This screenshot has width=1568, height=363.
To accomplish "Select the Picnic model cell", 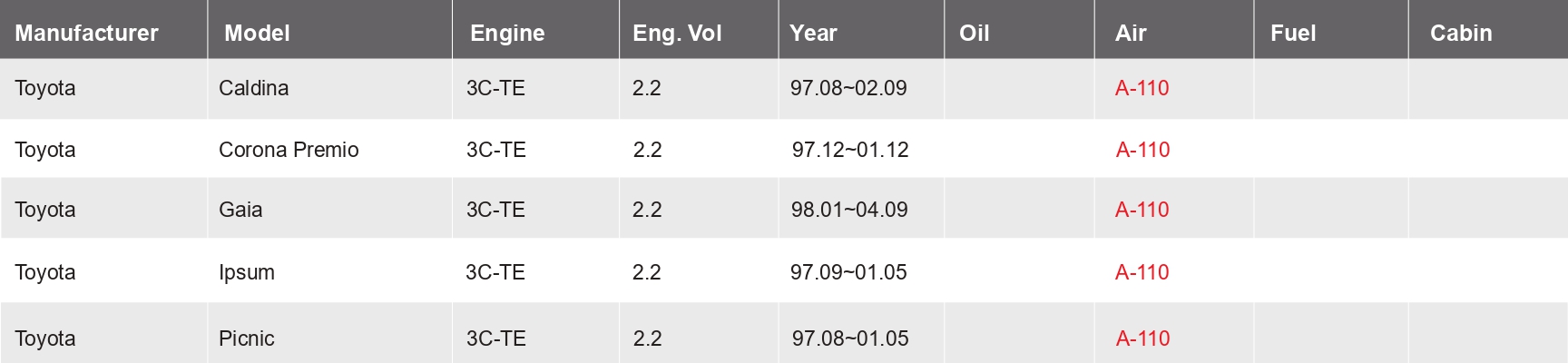I will click(246, 338).
